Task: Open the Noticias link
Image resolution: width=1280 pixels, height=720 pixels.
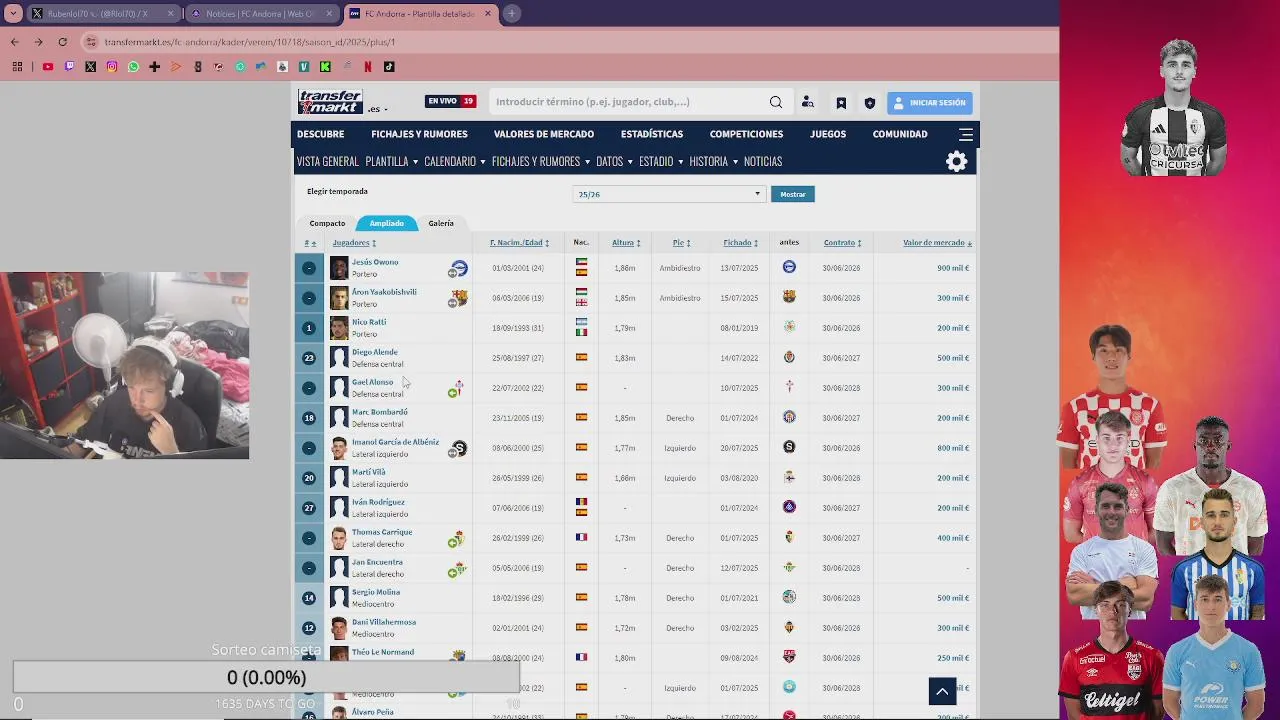Action: [x=763, y=161]
